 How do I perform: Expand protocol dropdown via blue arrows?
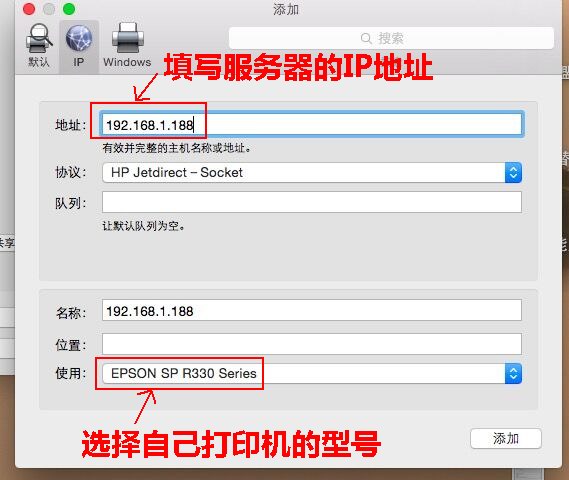click(513, 173)
